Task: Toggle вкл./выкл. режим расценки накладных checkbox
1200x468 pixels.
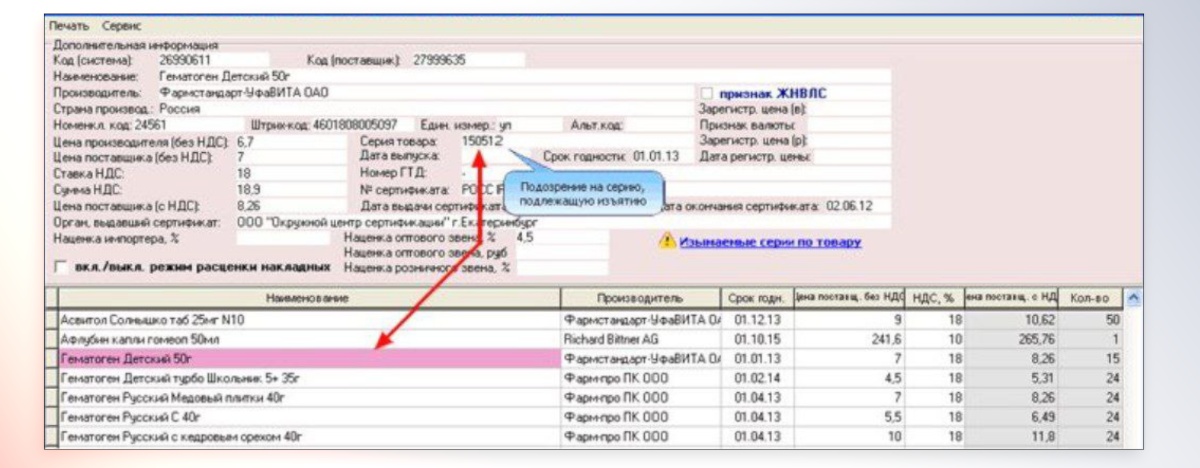Action: (63, 268)
